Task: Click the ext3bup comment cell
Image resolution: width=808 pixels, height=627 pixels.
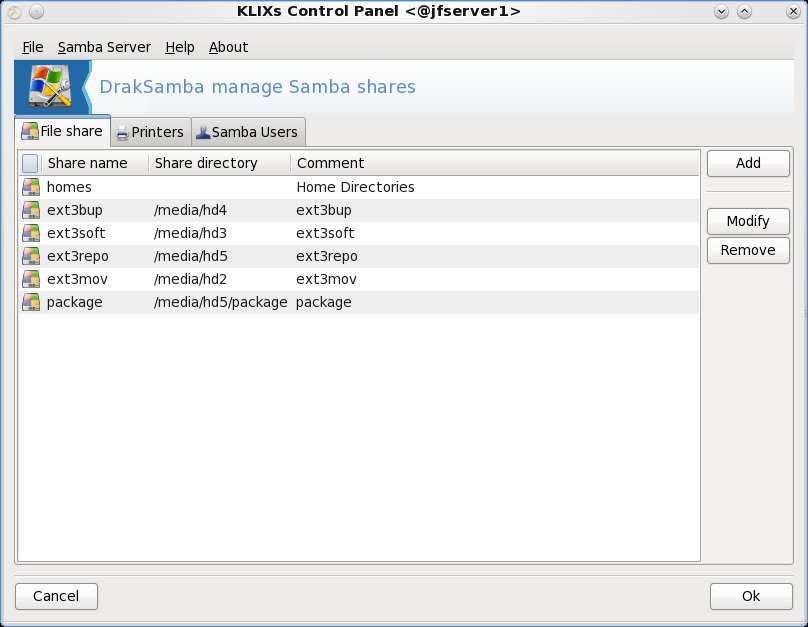Action: [324, 210]
